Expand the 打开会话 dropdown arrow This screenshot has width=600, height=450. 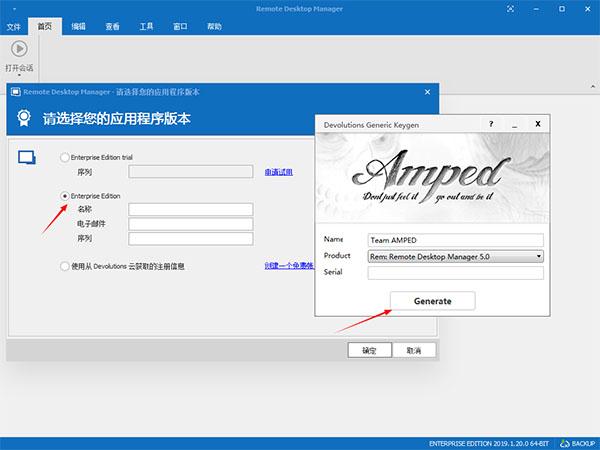pyautogui.click(x=19, y=75)
